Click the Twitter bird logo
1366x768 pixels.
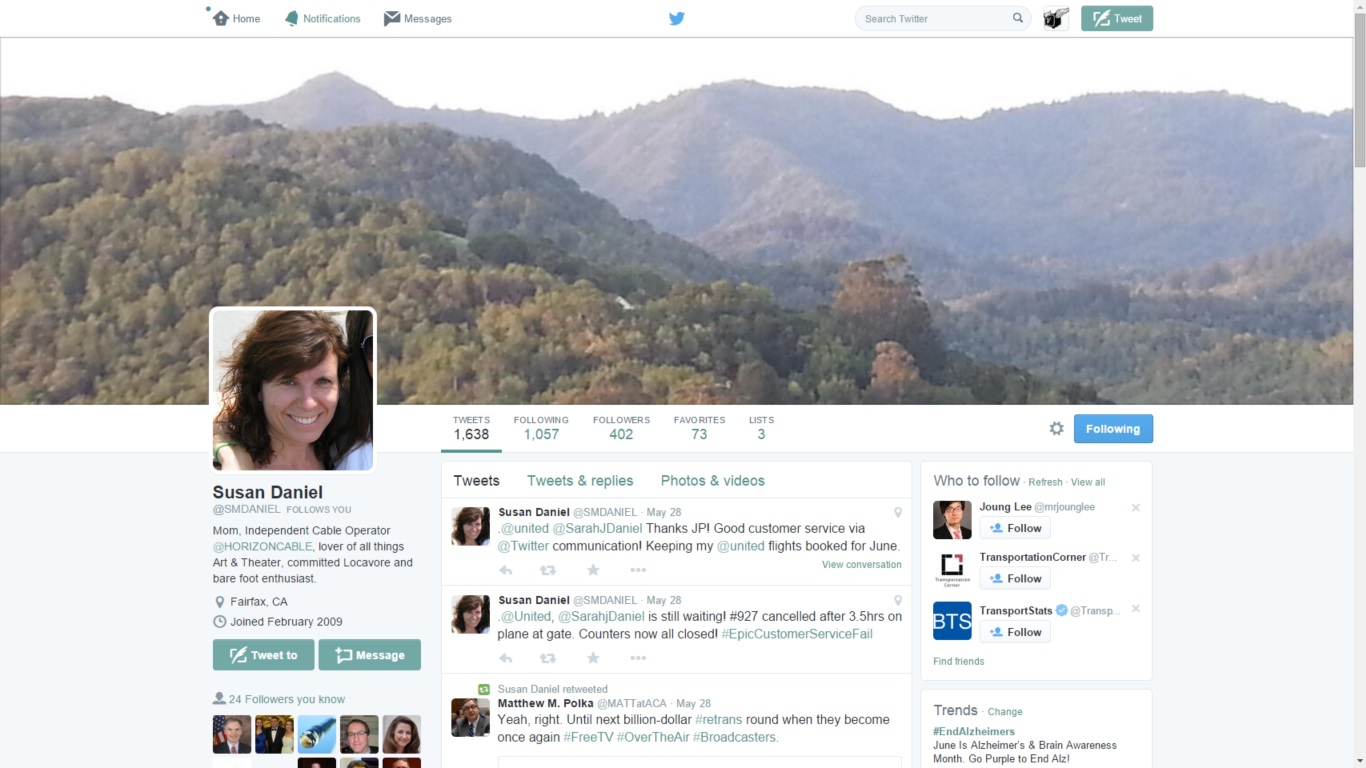[x=677, y=18]
